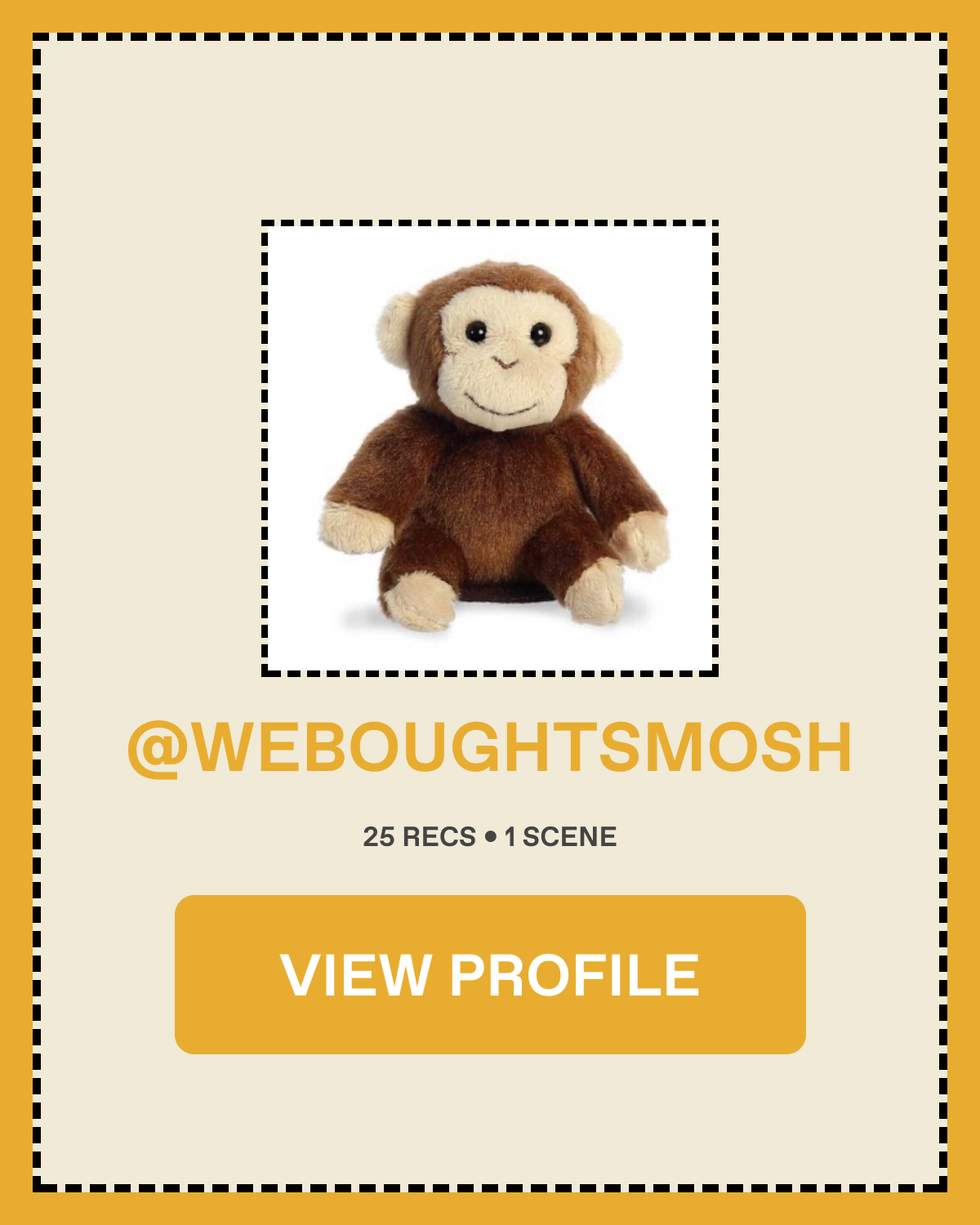This screenshot has width=980, height=1225.
Task: Click the 25 RECS count
Action: tap(419, 837)
